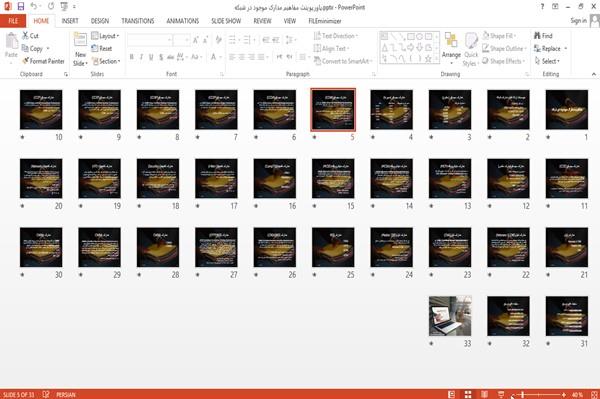Increase font size icon

[196, 40]
